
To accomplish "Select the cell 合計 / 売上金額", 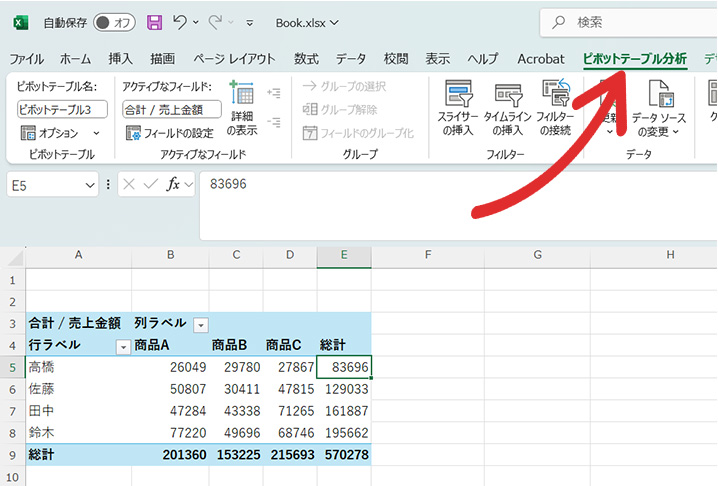I will click(x=78, y=323).
